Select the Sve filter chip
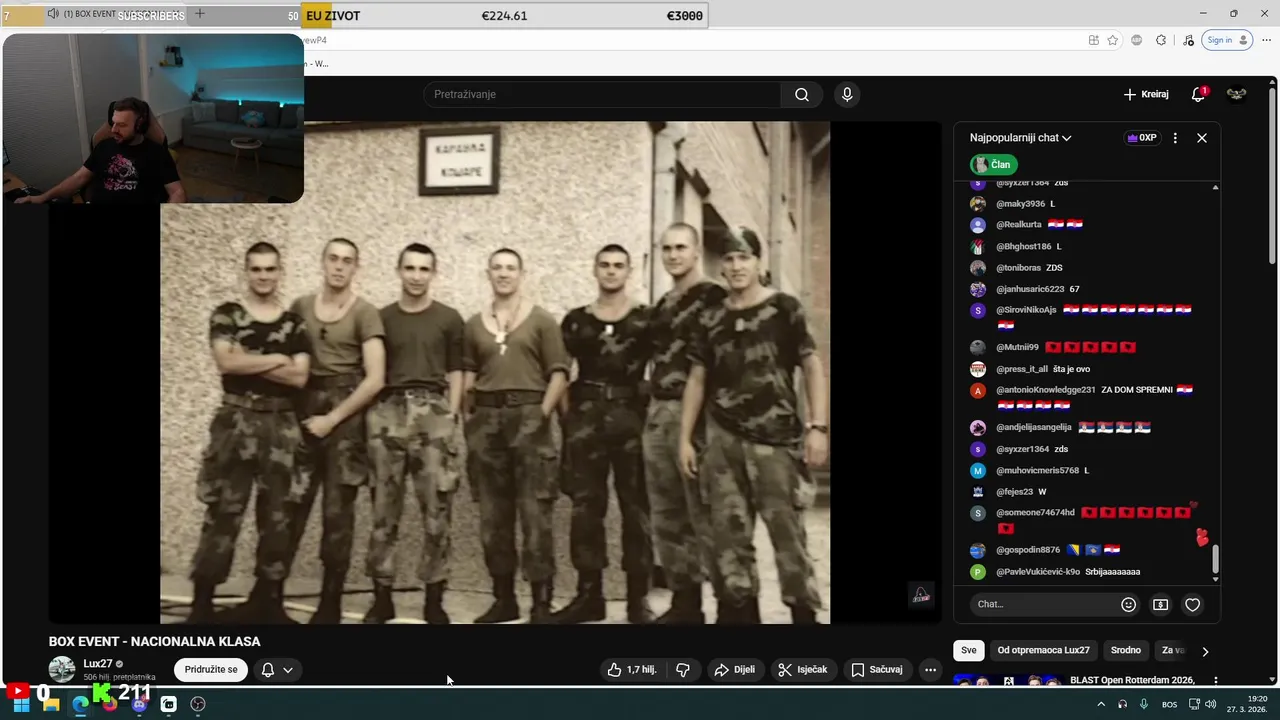The width and height of the screenshot is (1280, 720). point(969,650)
